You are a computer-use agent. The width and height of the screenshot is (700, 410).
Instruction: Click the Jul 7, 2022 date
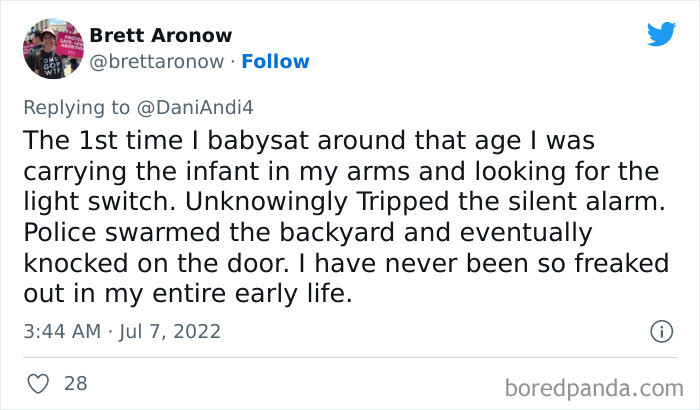tap(171, 331)
